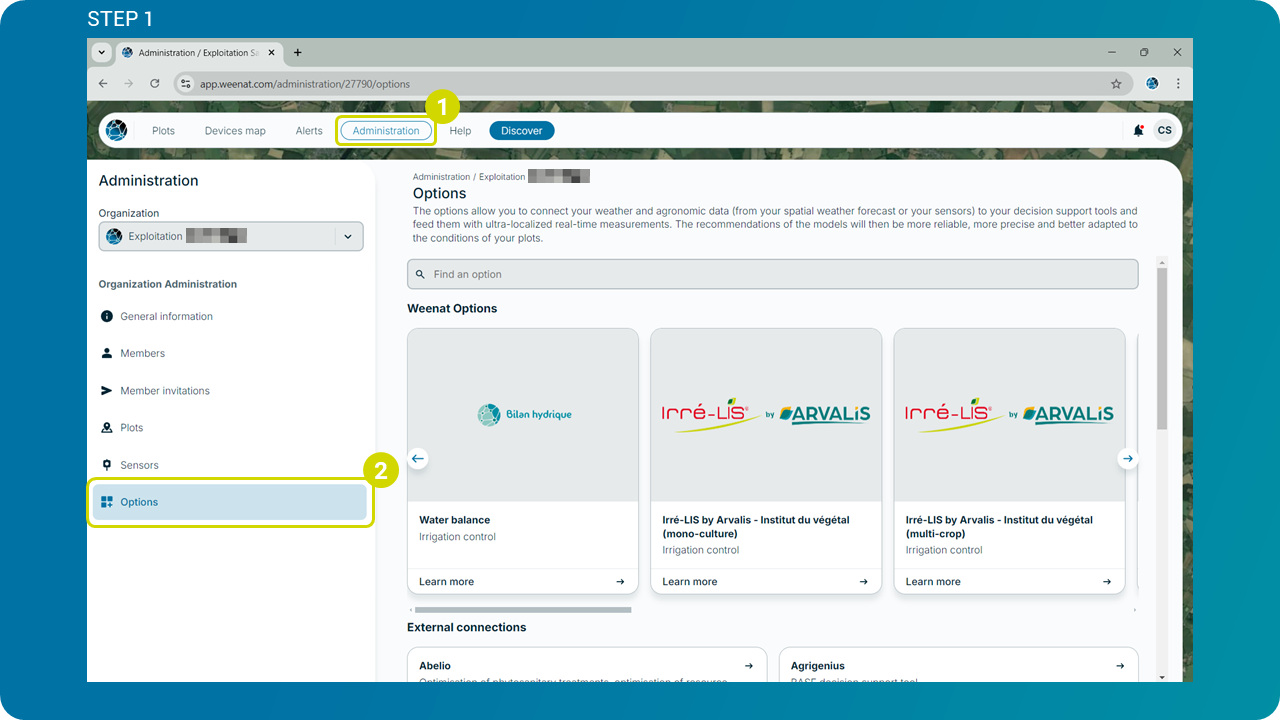Click the Discover button
1280x720 pixels.
tap(522, 131)
